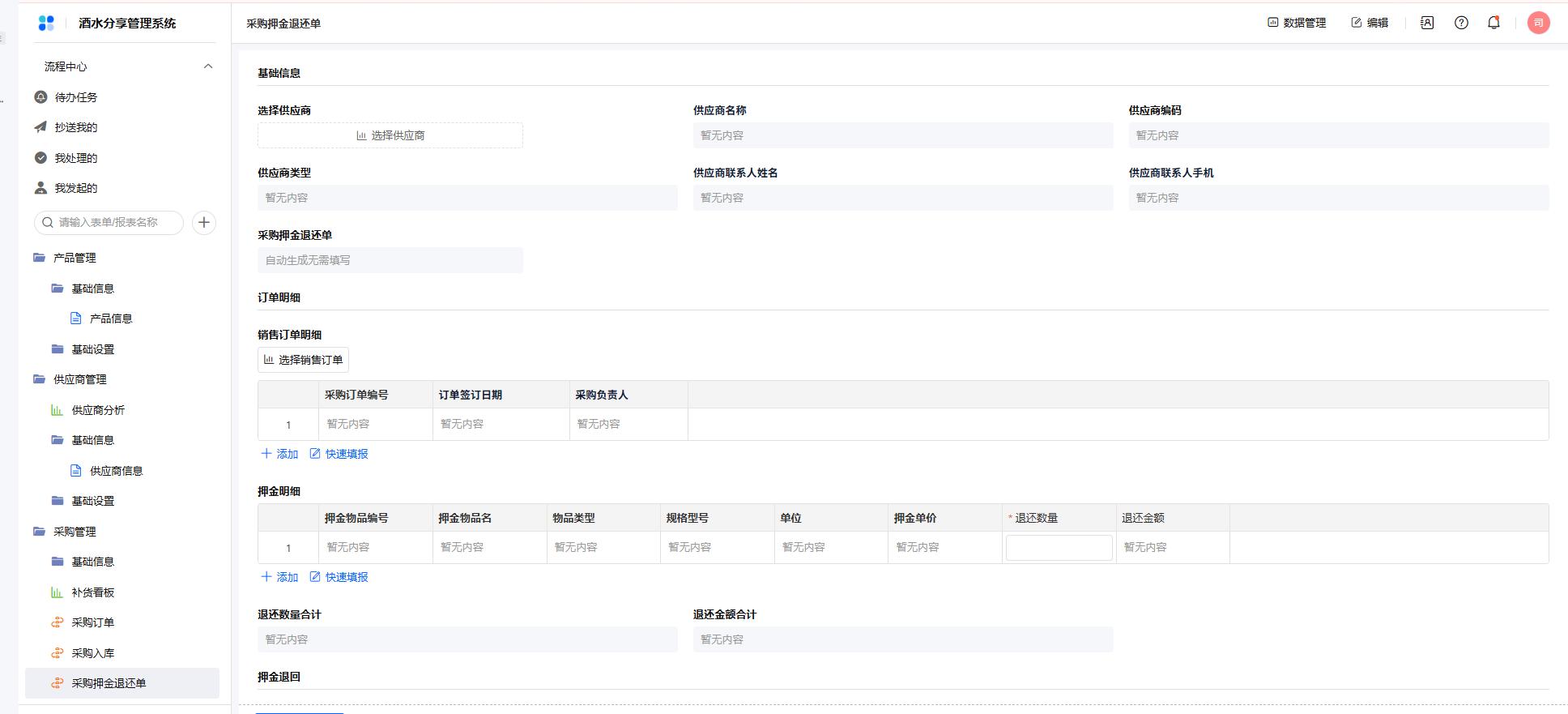Image resolution: width=1568 pixels, height=714 pixels.
Task: Click the 供应商联系人手机 field
Action: (1339, 198)
